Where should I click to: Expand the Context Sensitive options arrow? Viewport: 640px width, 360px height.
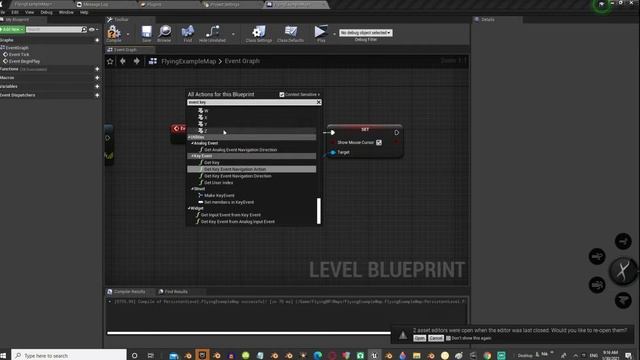[x=319, y=94]
